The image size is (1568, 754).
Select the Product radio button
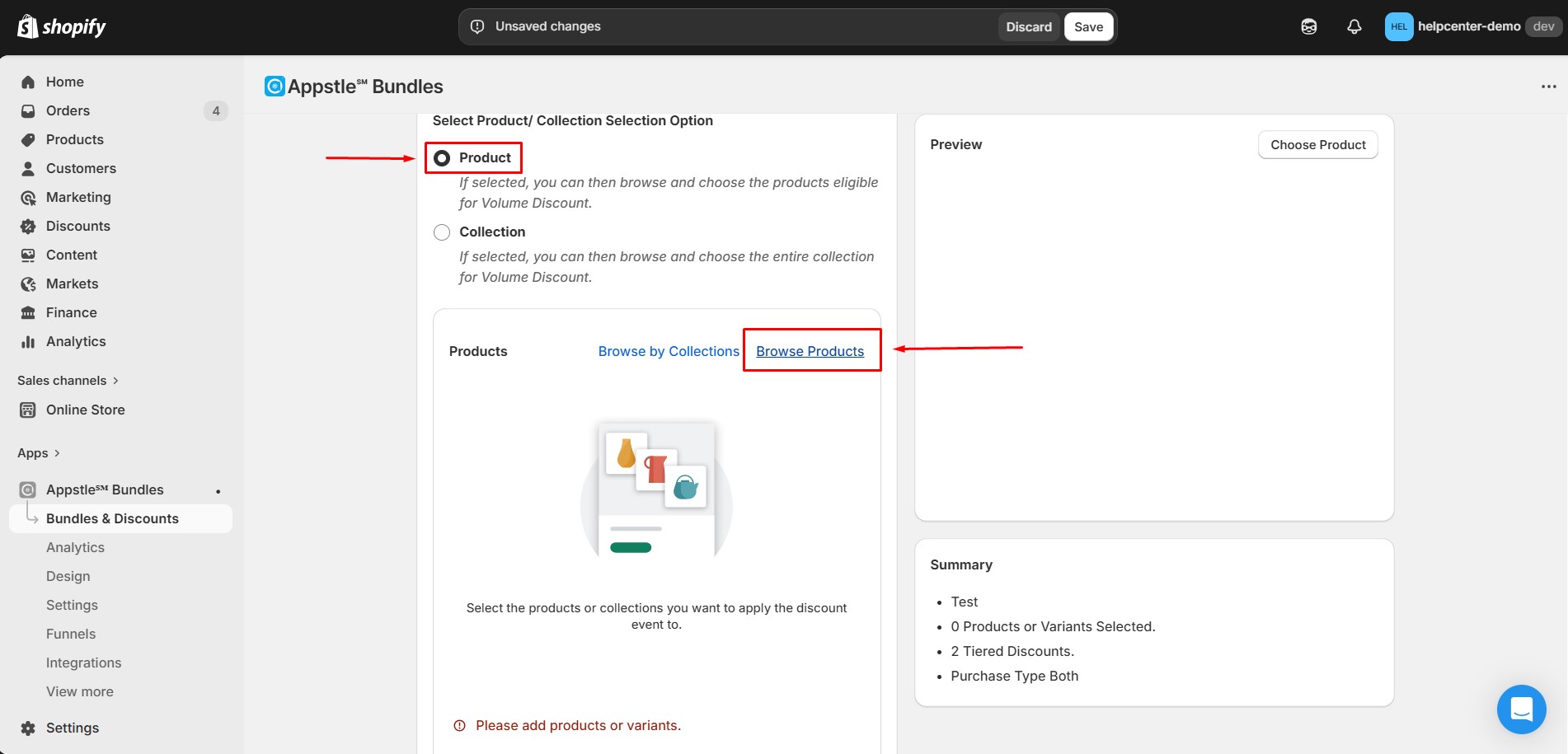[x=442, y=157]
